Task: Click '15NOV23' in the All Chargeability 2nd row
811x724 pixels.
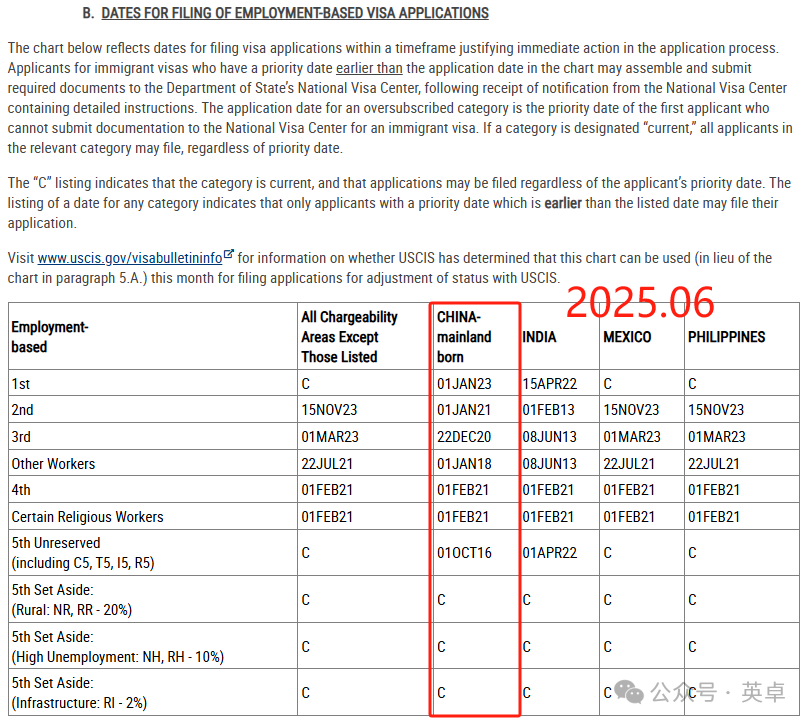Action: click(x=329, y=410)
